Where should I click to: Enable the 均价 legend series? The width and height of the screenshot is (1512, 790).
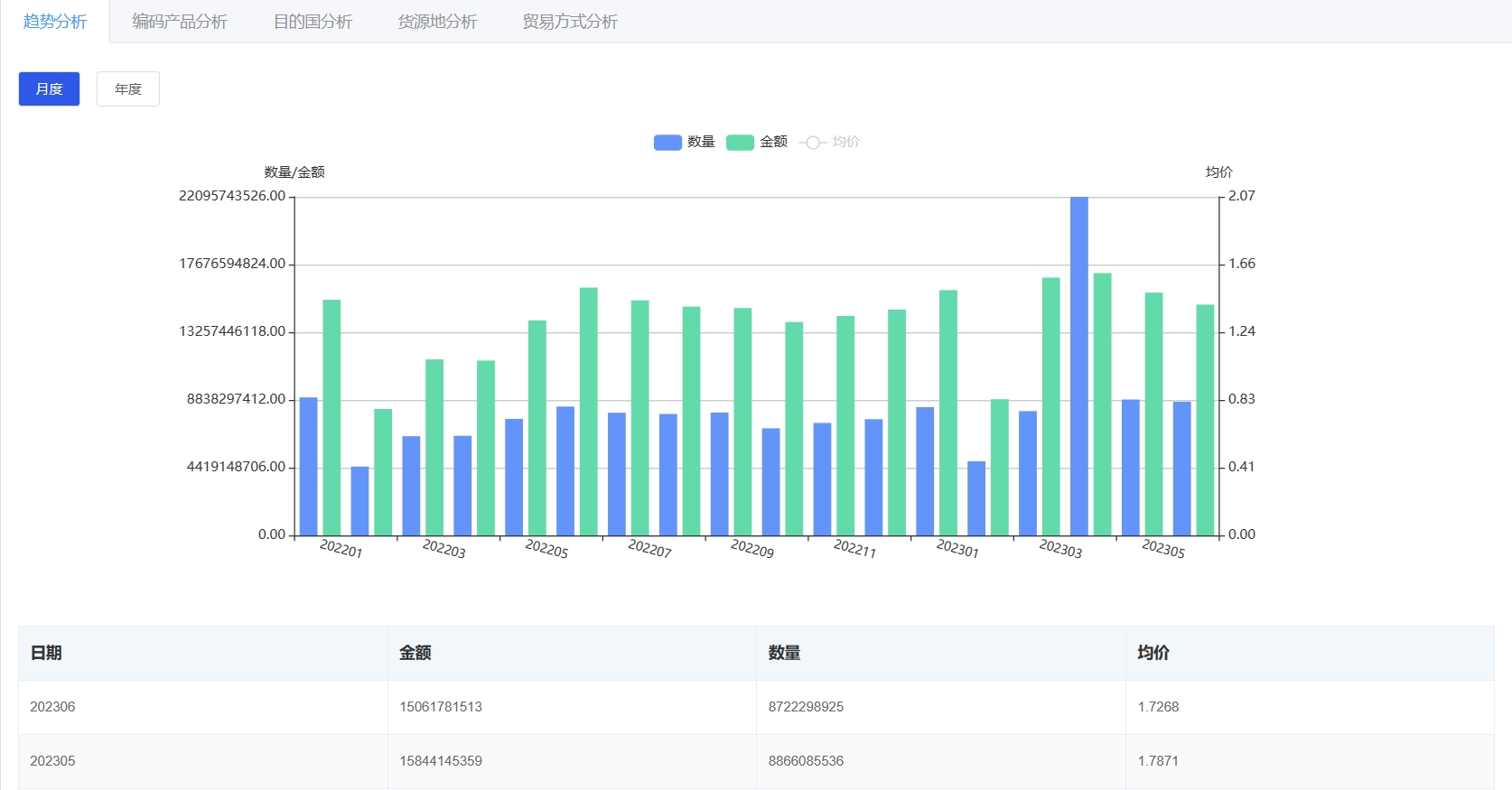(x=829, y=142)
